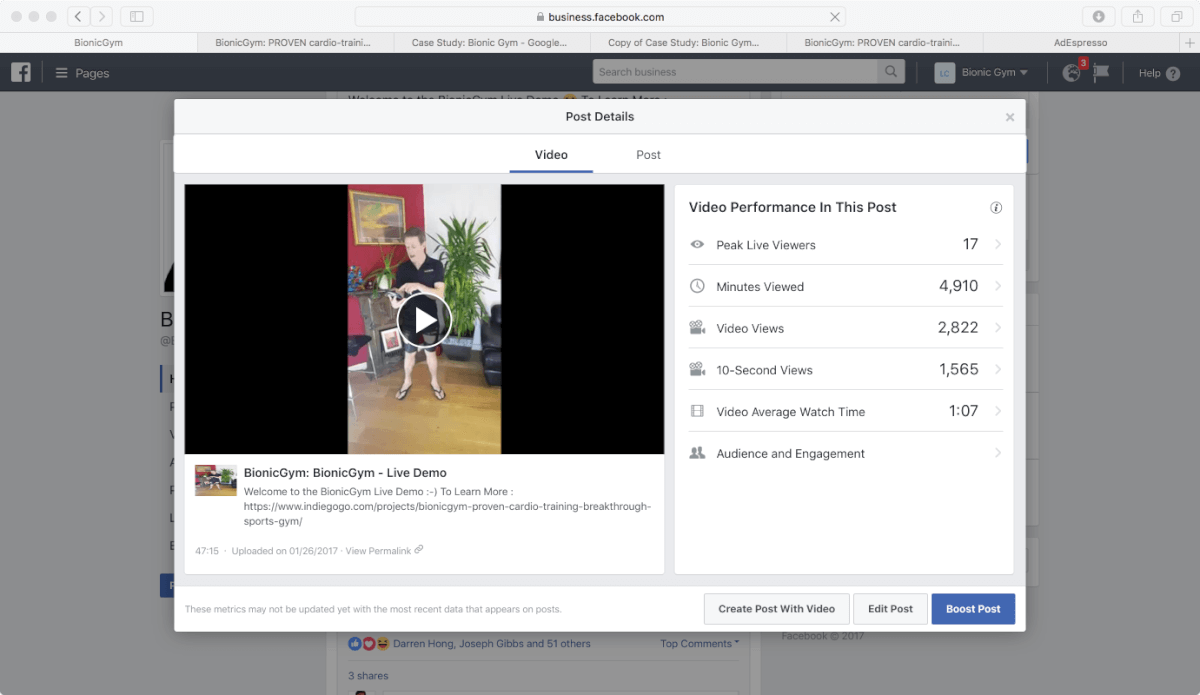The height and width of the screenshot is (695, 1200).
Task: Switch to the Video tab
Action: (x=551, y=155)
